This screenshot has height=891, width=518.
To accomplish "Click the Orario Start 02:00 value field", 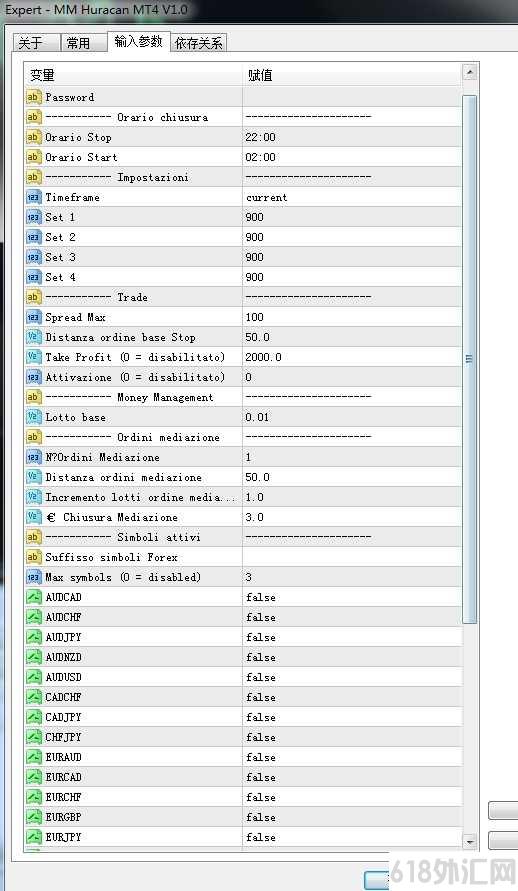I will coord(352,157).
